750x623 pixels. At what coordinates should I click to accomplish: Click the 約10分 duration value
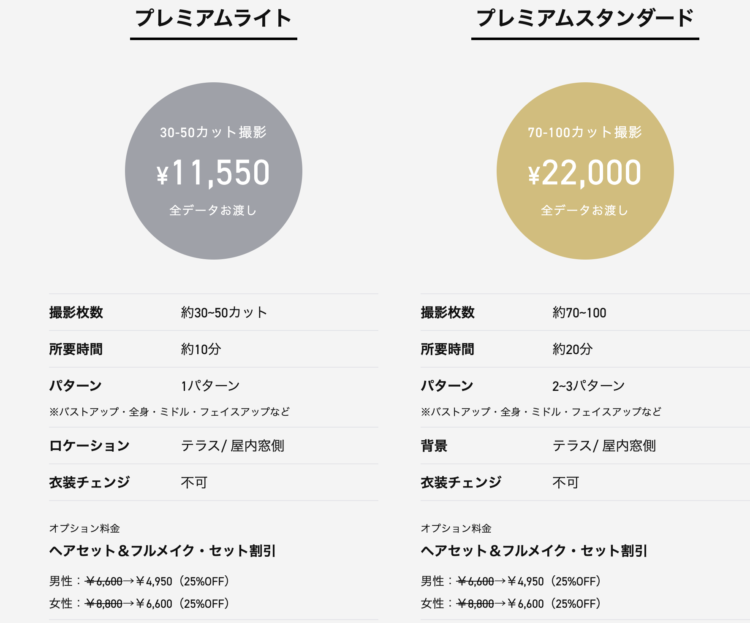point(201,349)
